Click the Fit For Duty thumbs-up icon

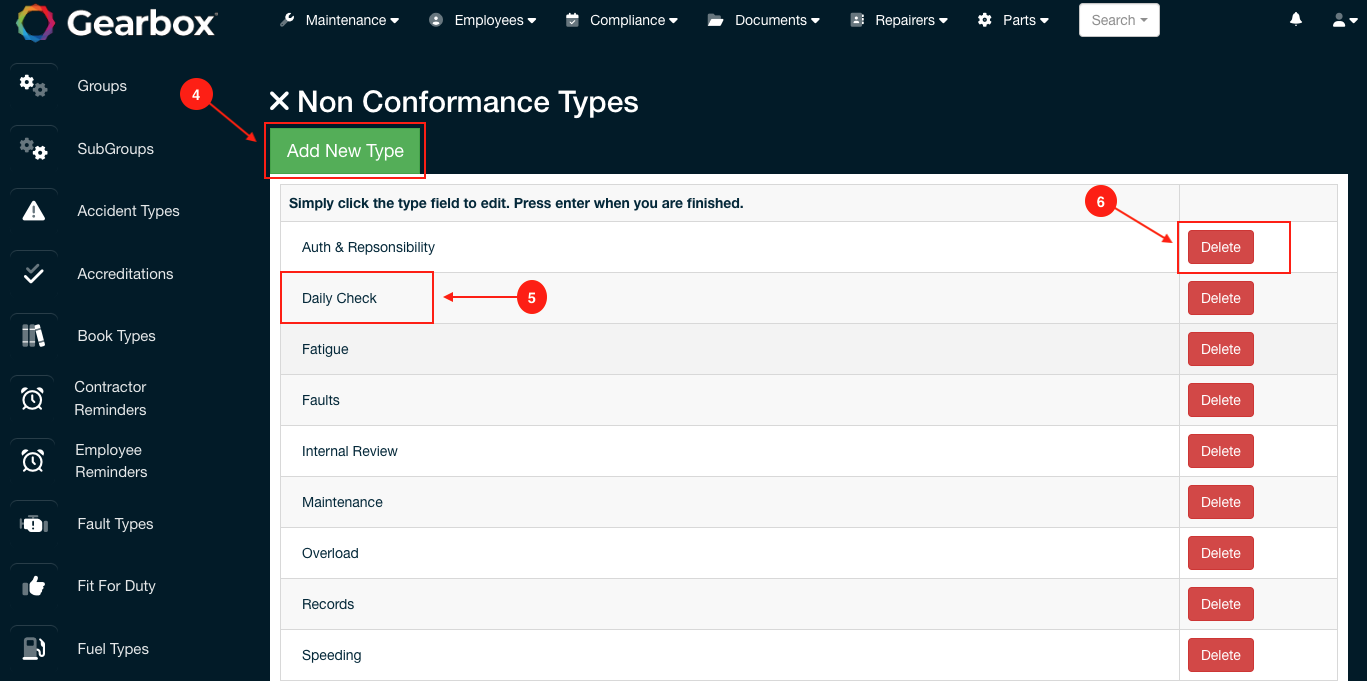[x=33, y=586]
